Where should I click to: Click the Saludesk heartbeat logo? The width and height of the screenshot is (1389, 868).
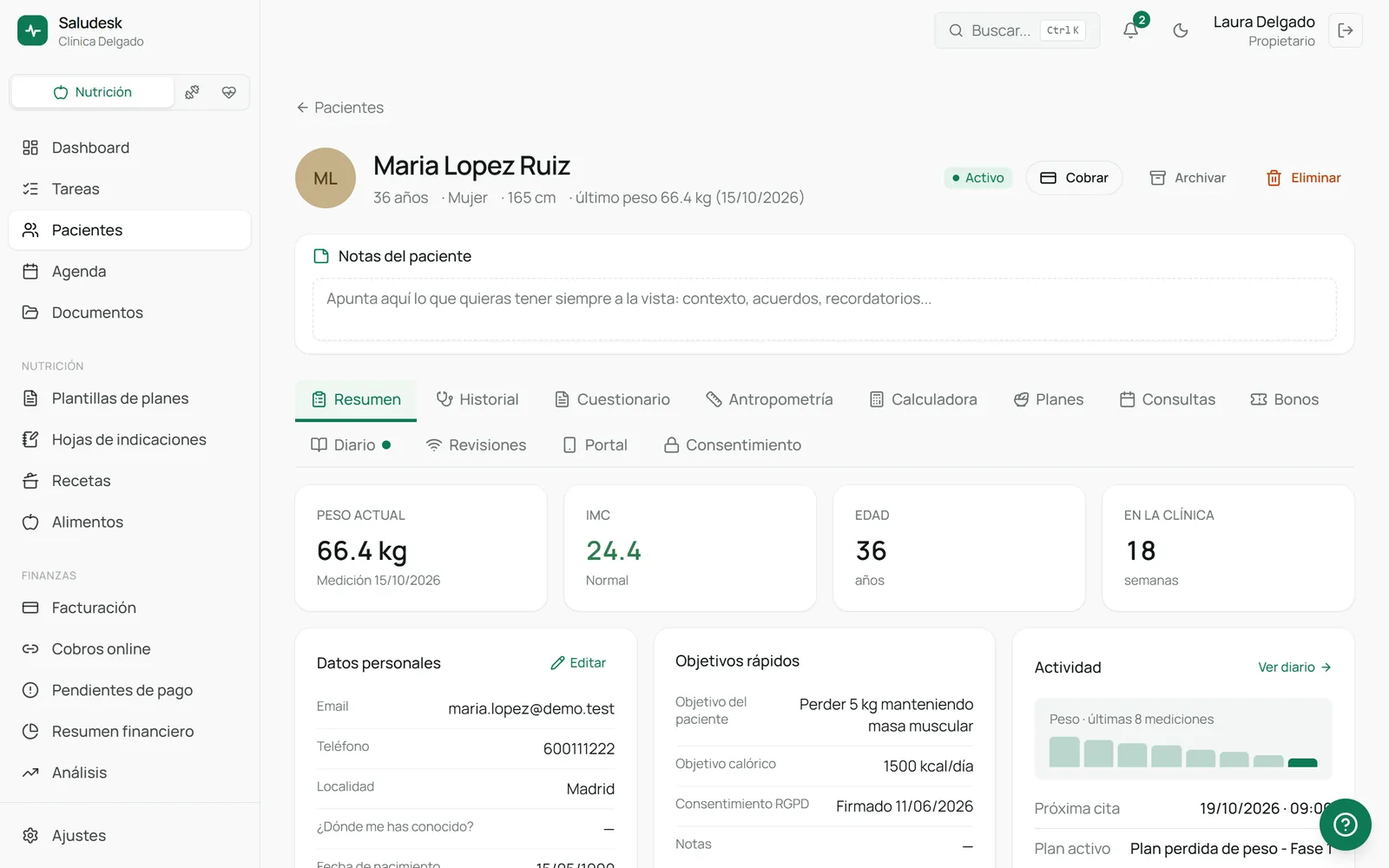click(x=33, y=30)
